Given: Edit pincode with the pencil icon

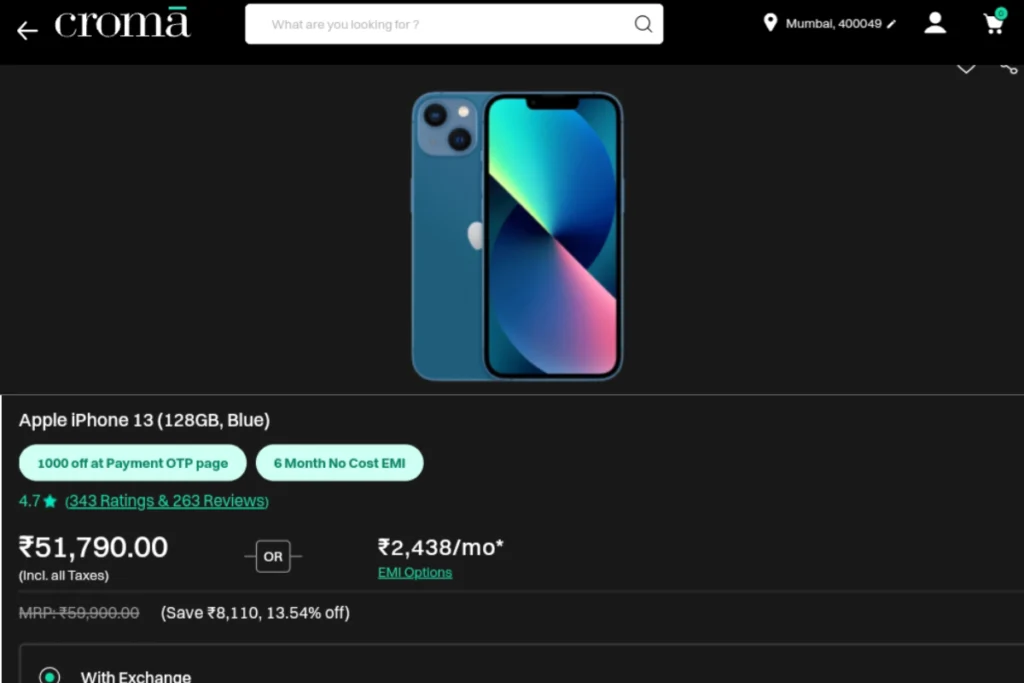Looking at the screenshot, I should 891,24.
